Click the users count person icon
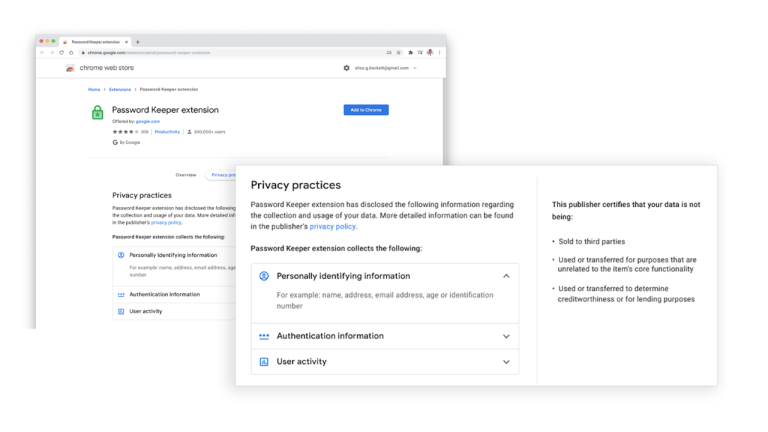Screen dimensions: 768x432 [190, 132]
